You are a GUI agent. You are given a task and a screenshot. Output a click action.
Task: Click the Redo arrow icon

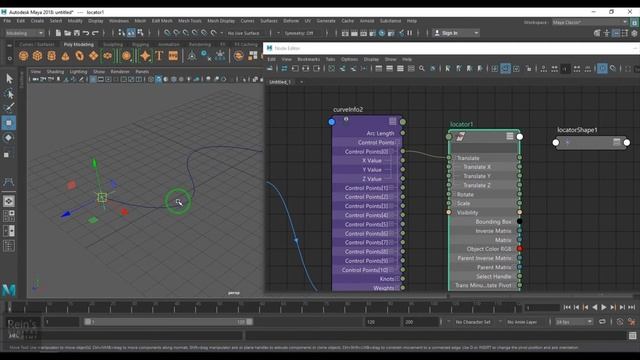coord(96,33)
